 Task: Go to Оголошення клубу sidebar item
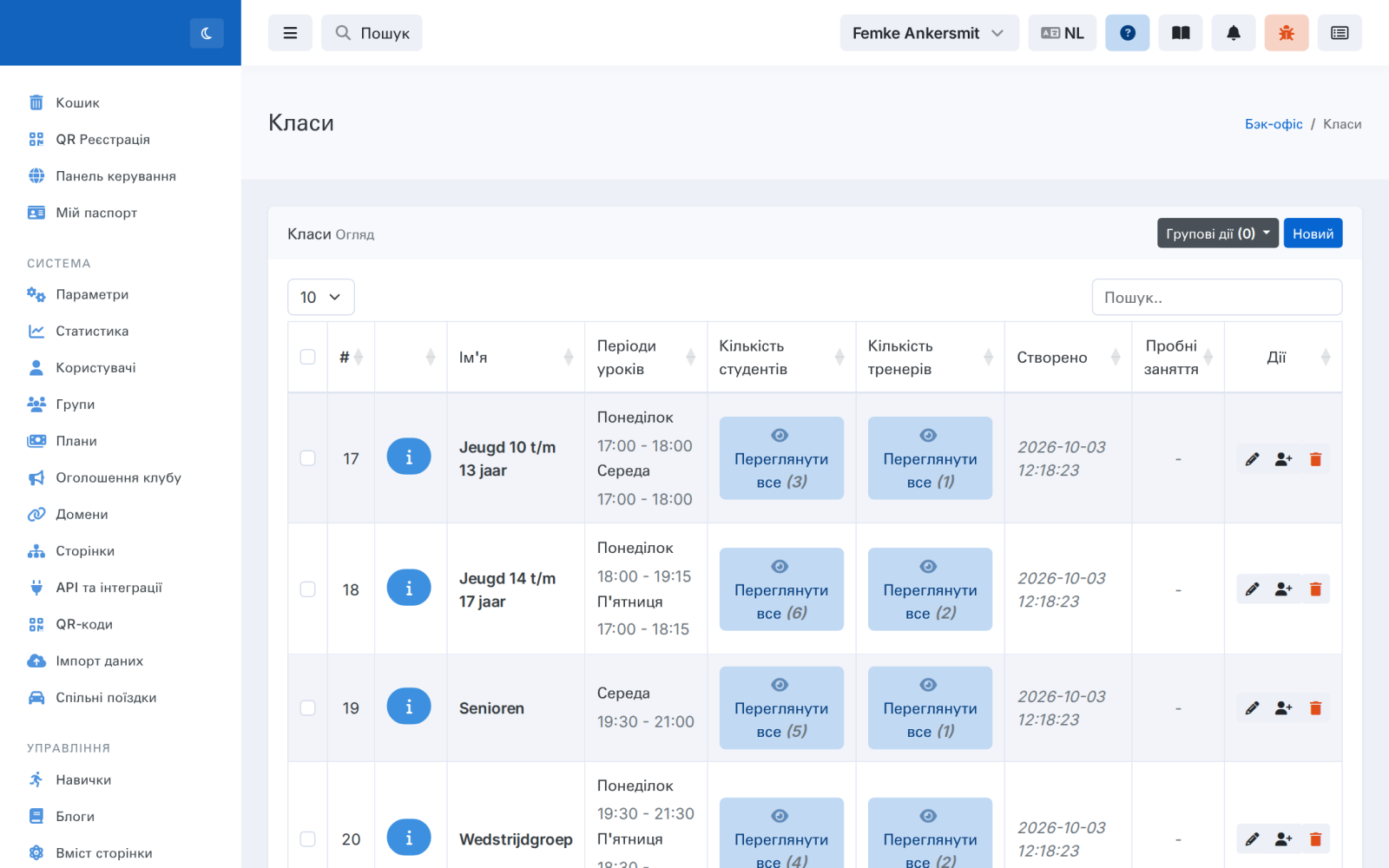(x=118, y=477)
